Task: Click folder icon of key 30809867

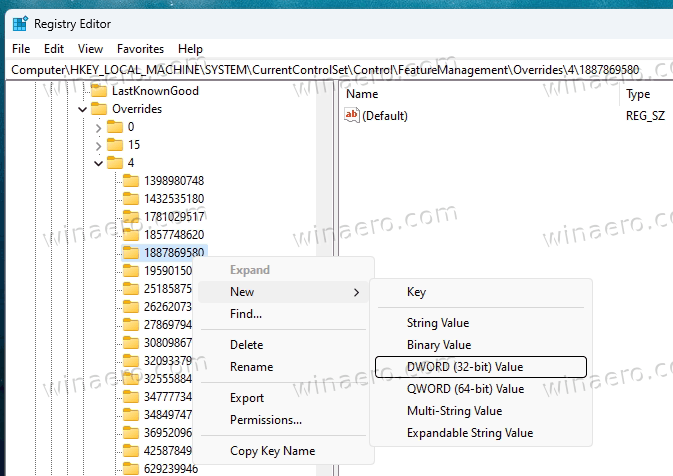Action: [131, 343]
